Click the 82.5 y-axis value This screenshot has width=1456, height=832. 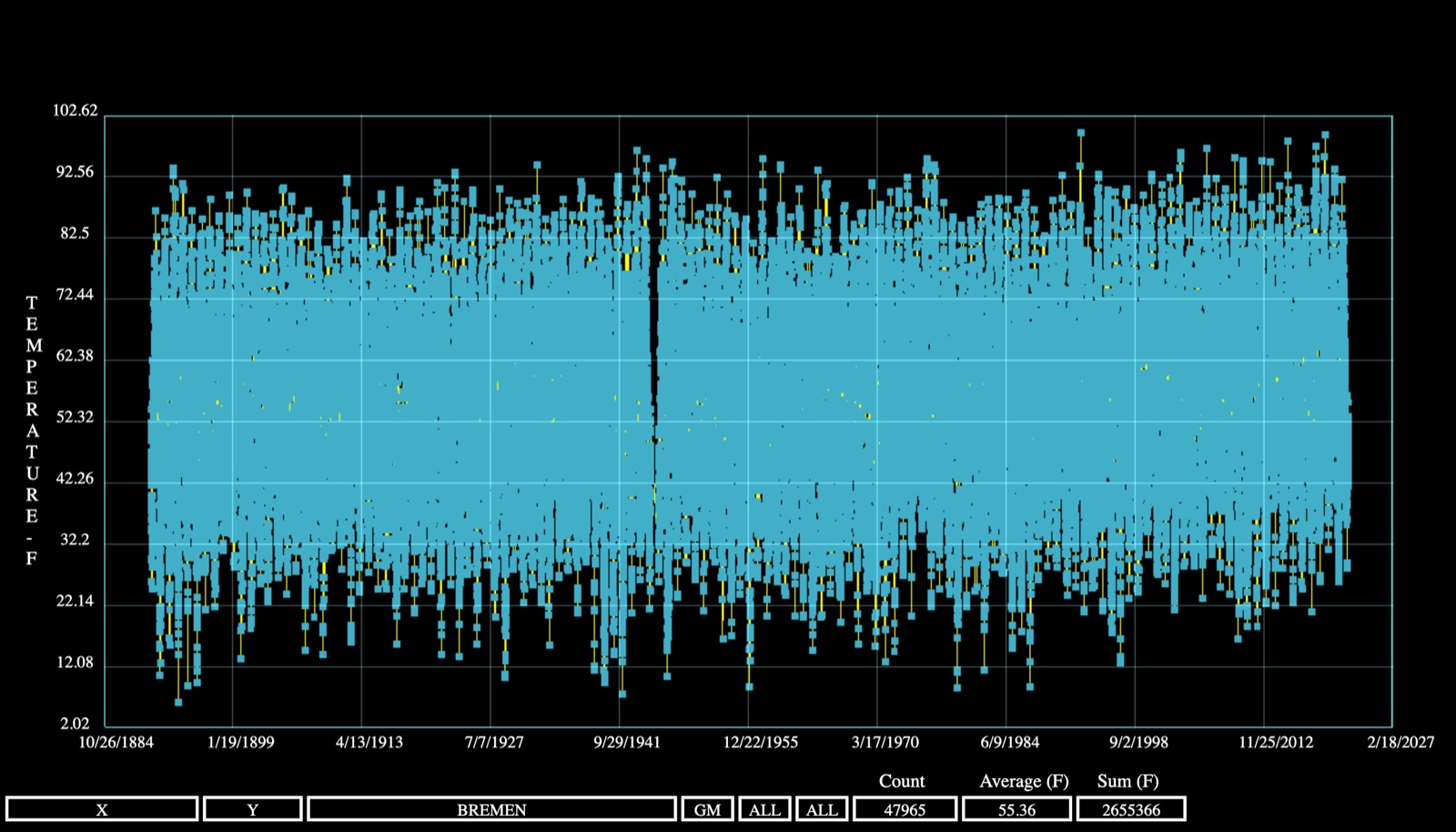point(75,234)
